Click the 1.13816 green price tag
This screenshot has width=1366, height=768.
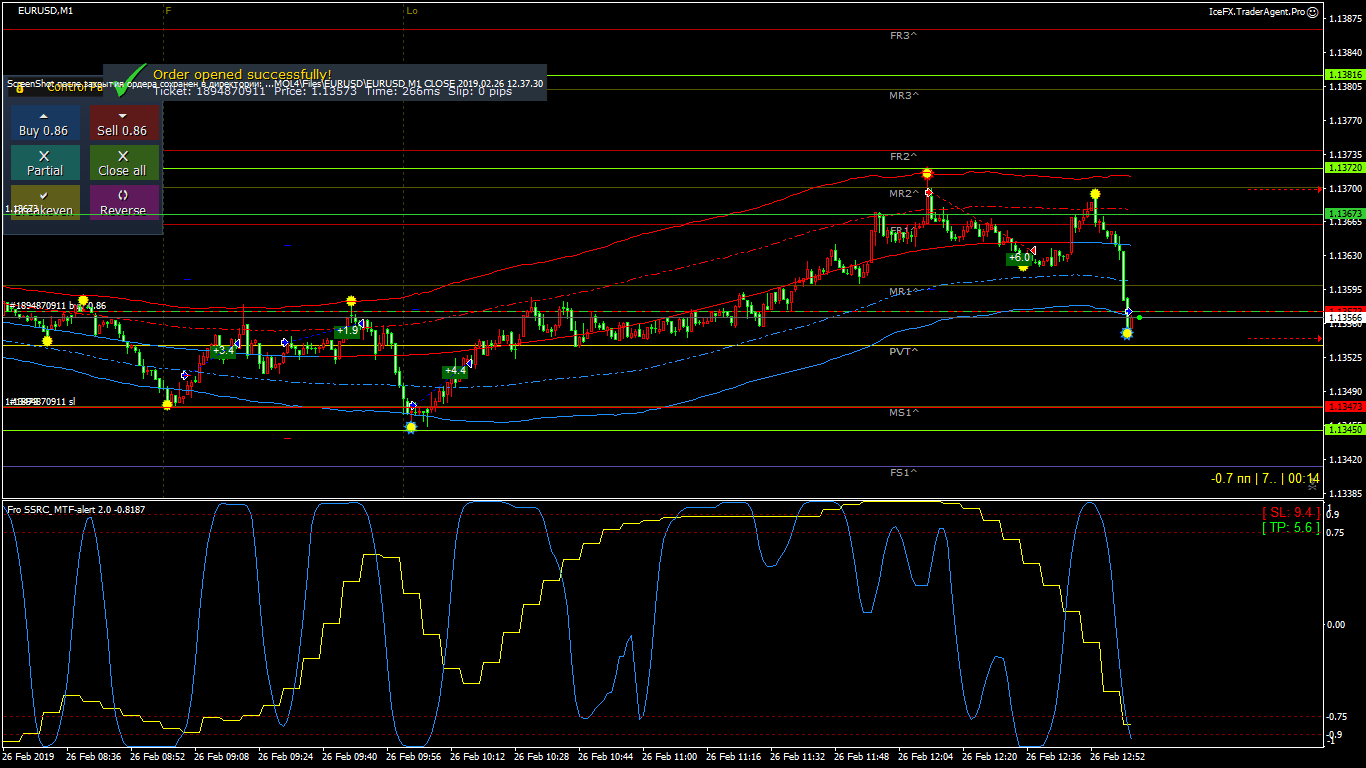click(x=1344, y=75)
